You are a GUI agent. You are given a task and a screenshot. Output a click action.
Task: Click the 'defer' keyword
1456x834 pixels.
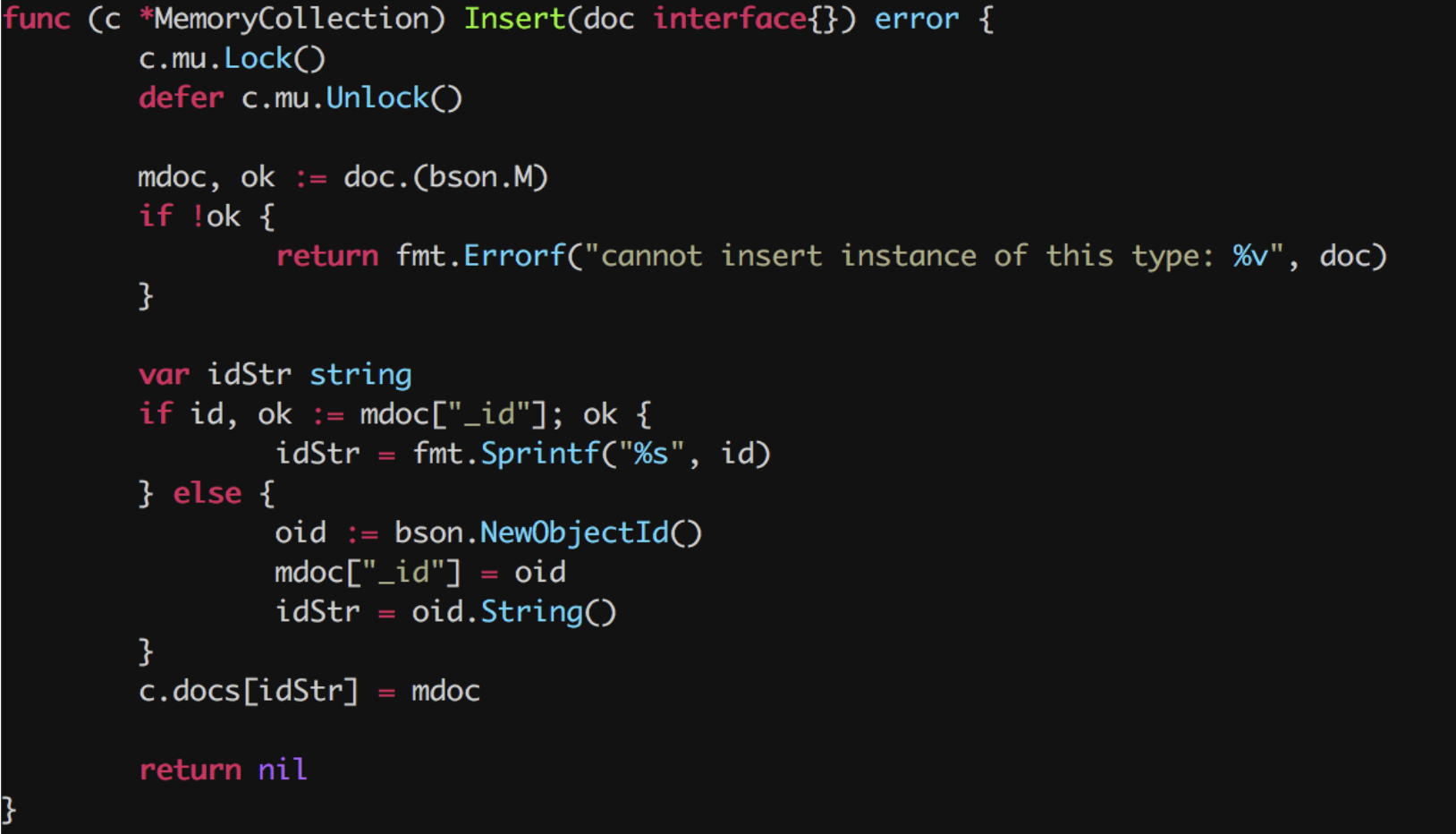[x=181, y=98]
